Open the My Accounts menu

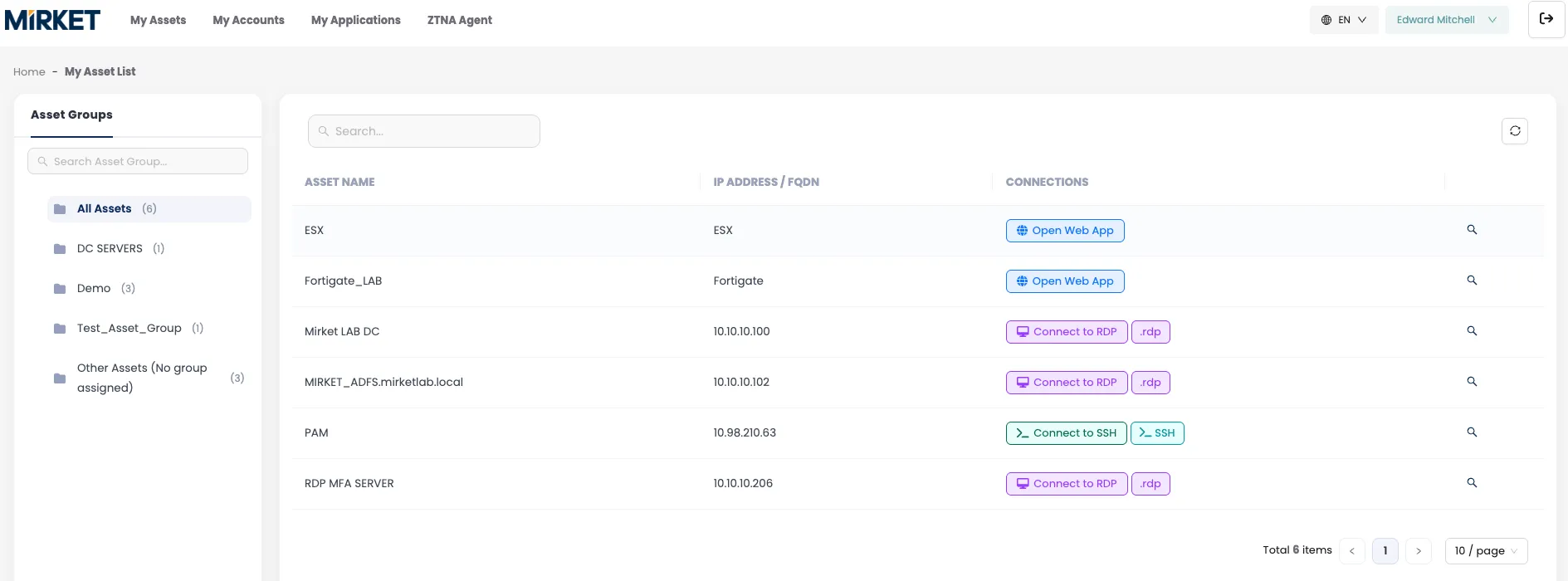pyautogui.click(x=248, y=20)
